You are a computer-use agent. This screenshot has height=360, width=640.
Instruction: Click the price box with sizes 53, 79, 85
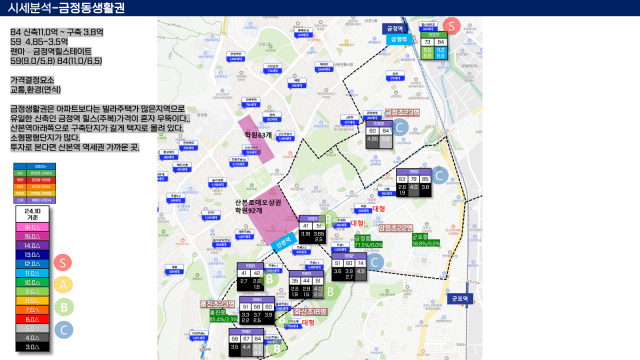coord(413,182)
